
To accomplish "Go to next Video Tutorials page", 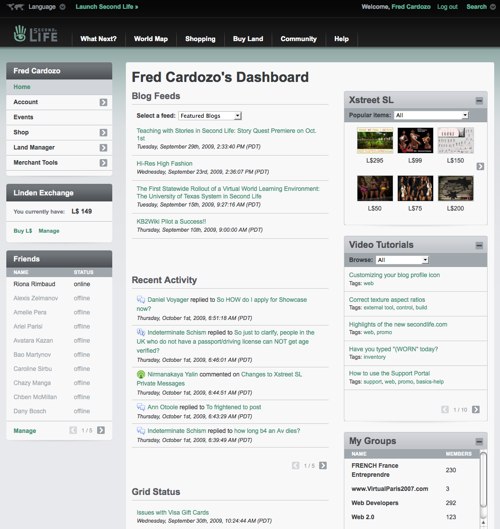I will tap(476, 410).
